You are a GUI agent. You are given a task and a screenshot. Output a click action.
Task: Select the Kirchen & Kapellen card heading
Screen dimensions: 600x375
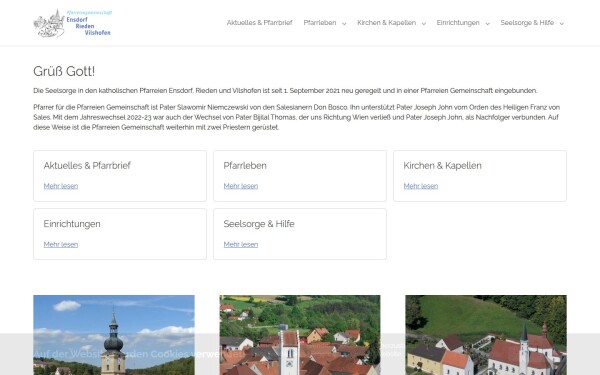click(442, 166)
